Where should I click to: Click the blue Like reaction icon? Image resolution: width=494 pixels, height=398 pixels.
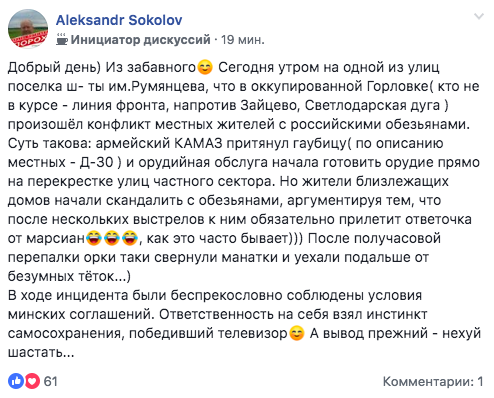click(x=16, y=381)
